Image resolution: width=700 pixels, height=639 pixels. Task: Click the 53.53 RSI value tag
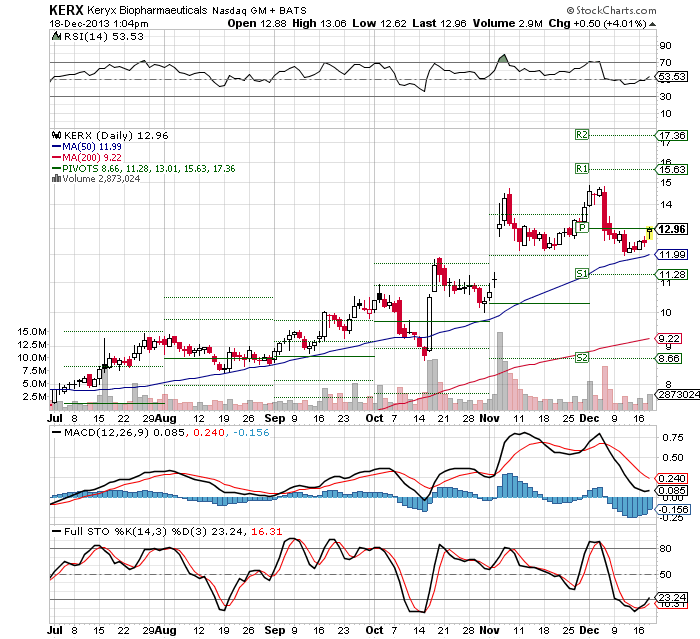click(x=671, y=76)
